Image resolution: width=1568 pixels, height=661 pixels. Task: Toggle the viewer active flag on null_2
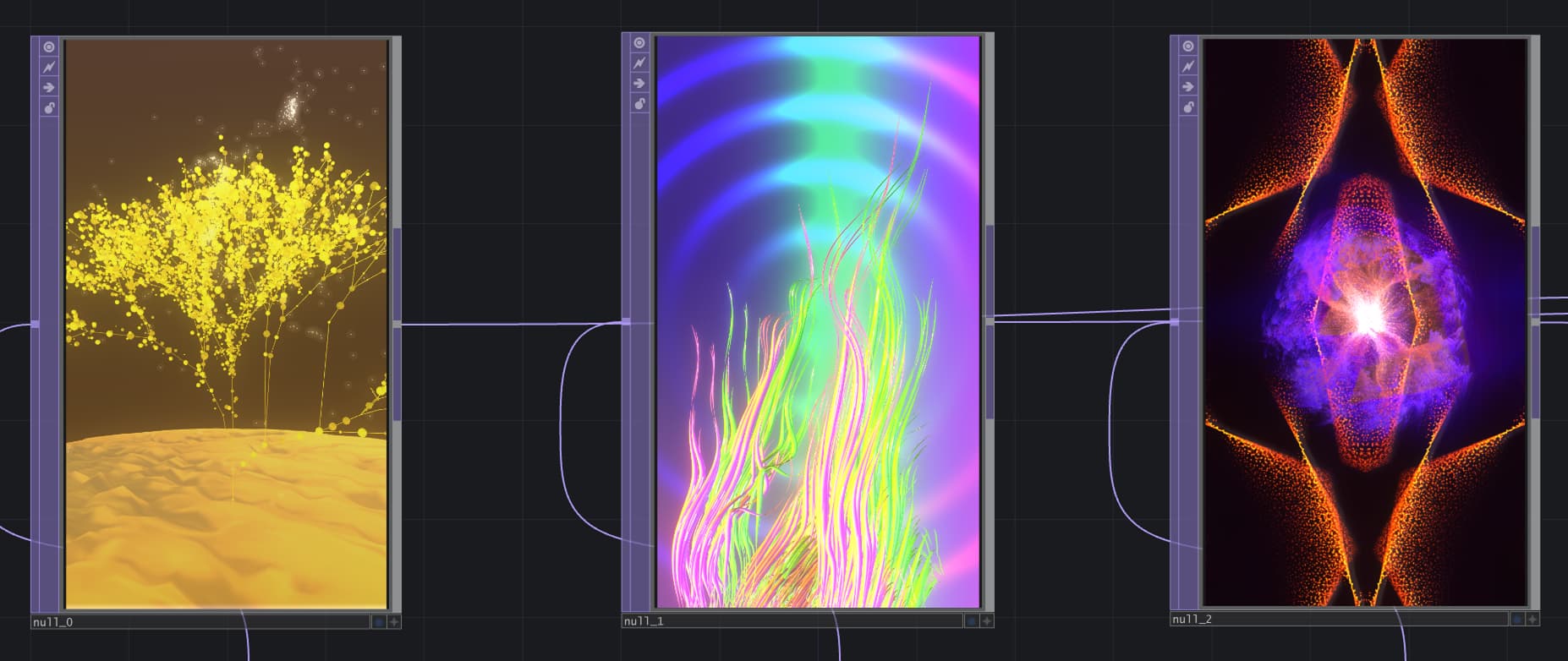(1188, 46)
